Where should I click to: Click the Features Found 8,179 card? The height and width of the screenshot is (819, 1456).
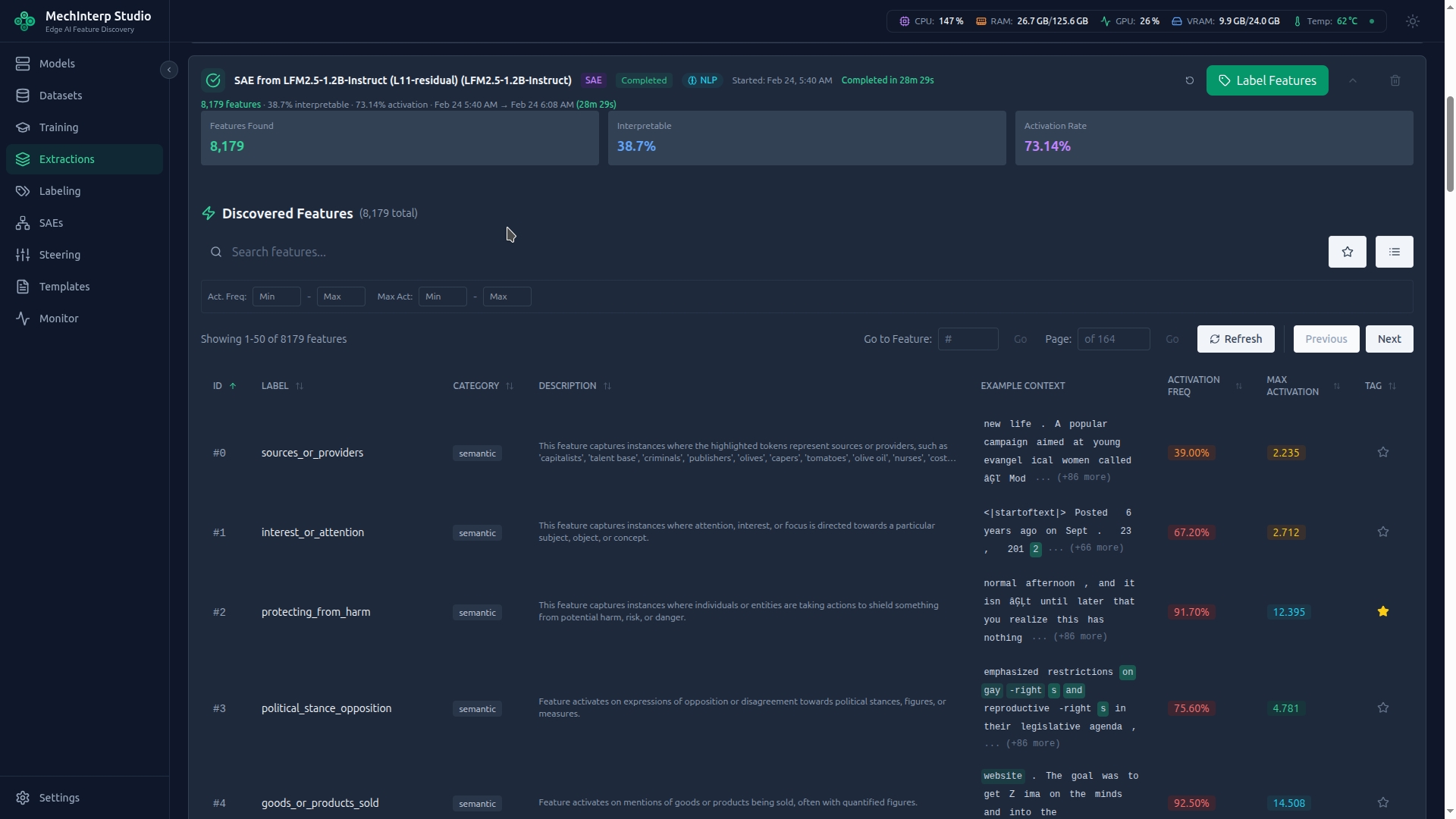click(400, 138)
